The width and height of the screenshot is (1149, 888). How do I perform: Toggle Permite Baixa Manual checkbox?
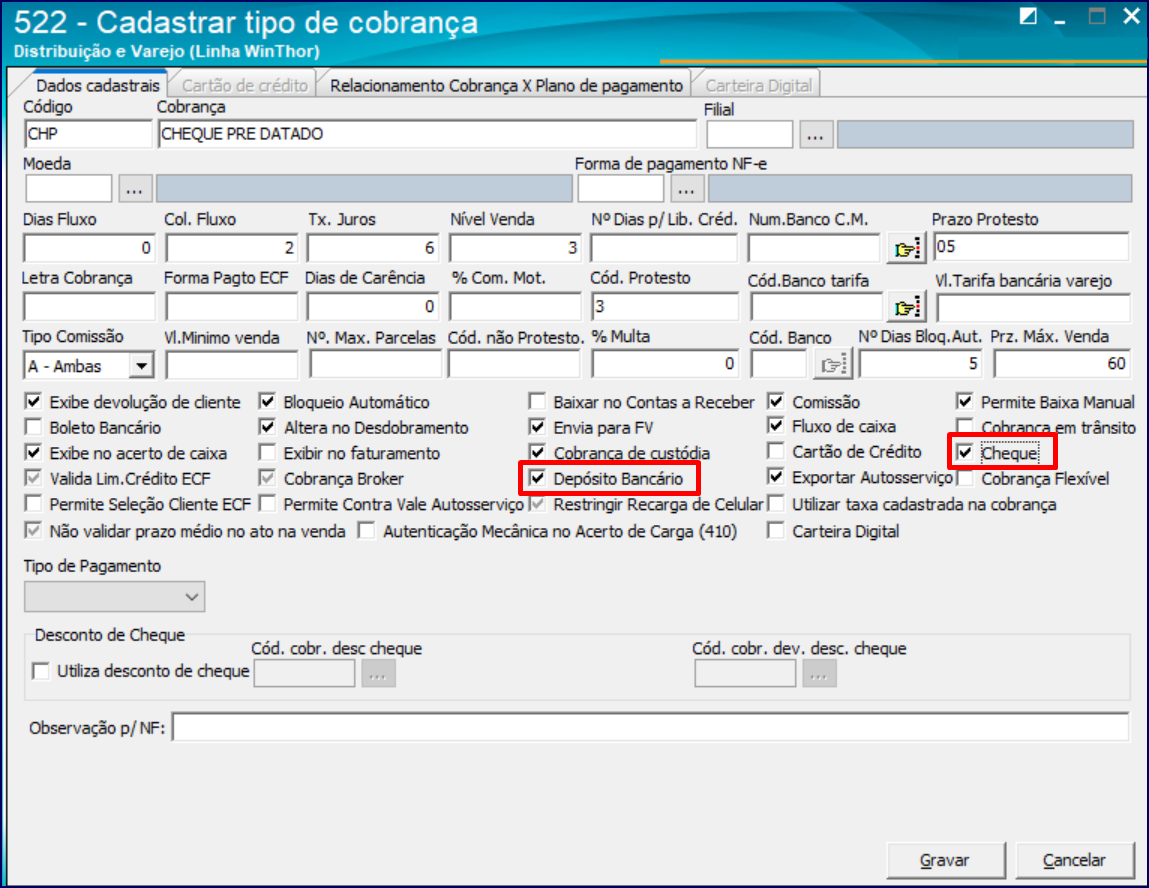click(965, 402)
